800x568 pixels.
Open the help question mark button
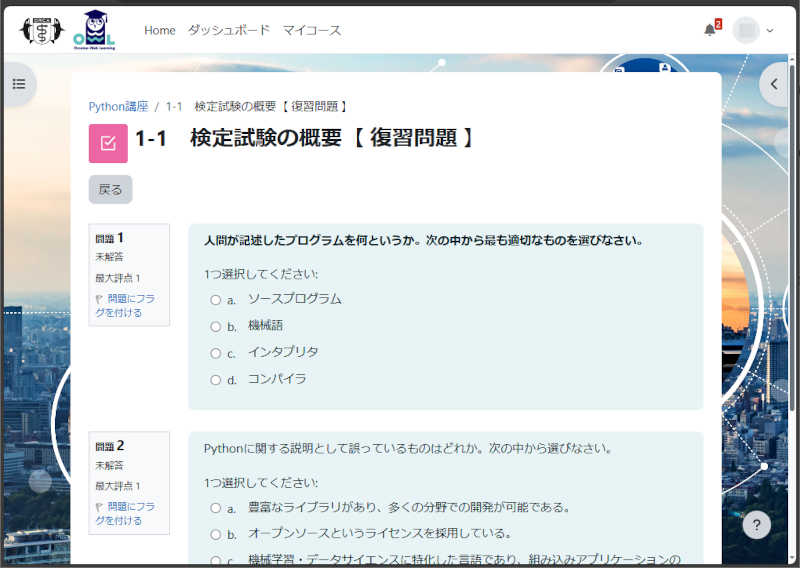[757, 525]
